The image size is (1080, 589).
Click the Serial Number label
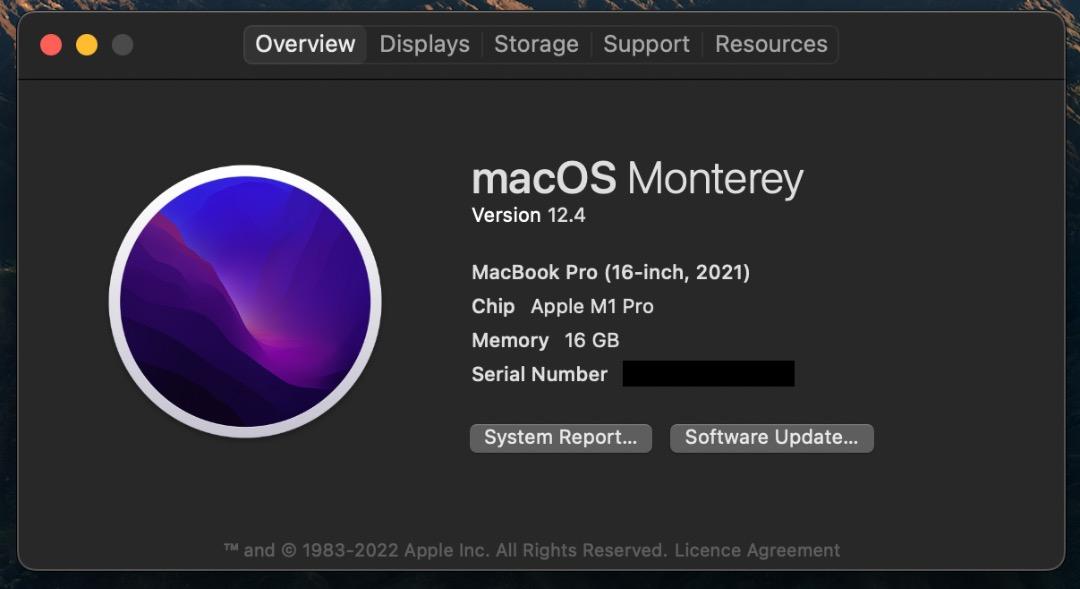point(539,374)
